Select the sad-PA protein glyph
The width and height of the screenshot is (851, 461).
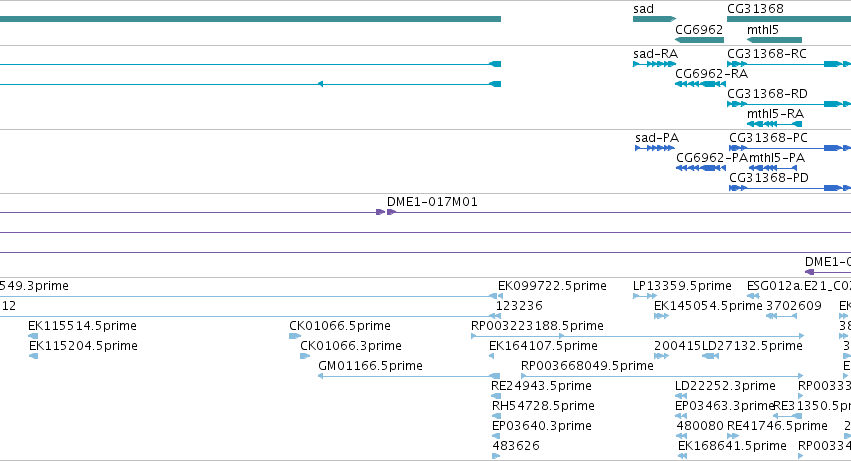[x=655, y=148]
